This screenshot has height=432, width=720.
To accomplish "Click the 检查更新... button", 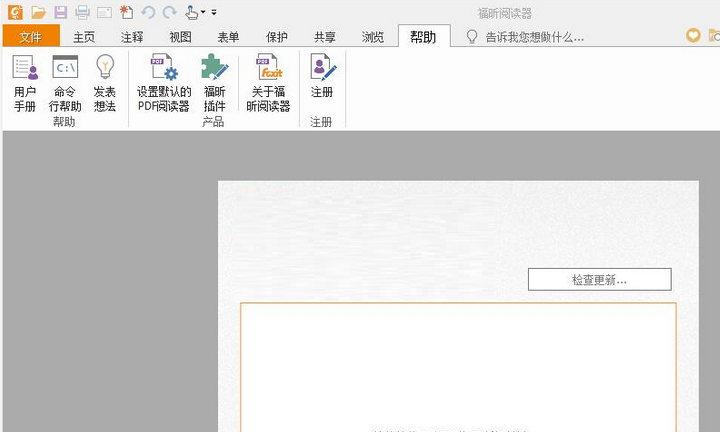I will 600,280.
